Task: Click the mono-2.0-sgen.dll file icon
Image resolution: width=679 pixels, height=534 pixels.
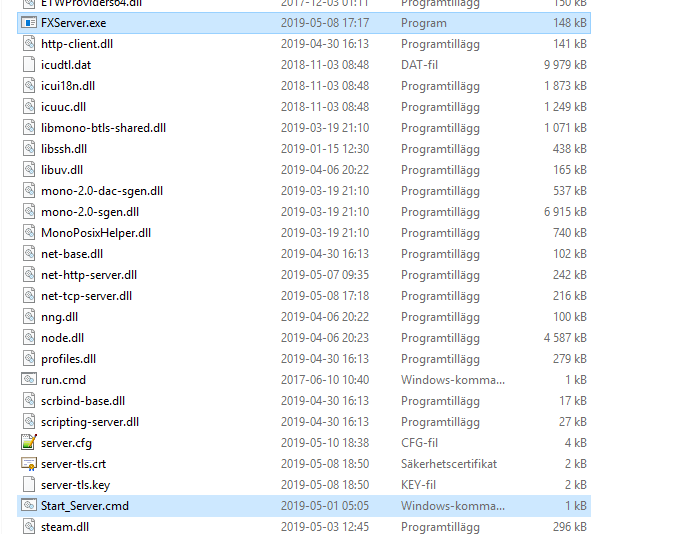Action: [x=29, y=212]
